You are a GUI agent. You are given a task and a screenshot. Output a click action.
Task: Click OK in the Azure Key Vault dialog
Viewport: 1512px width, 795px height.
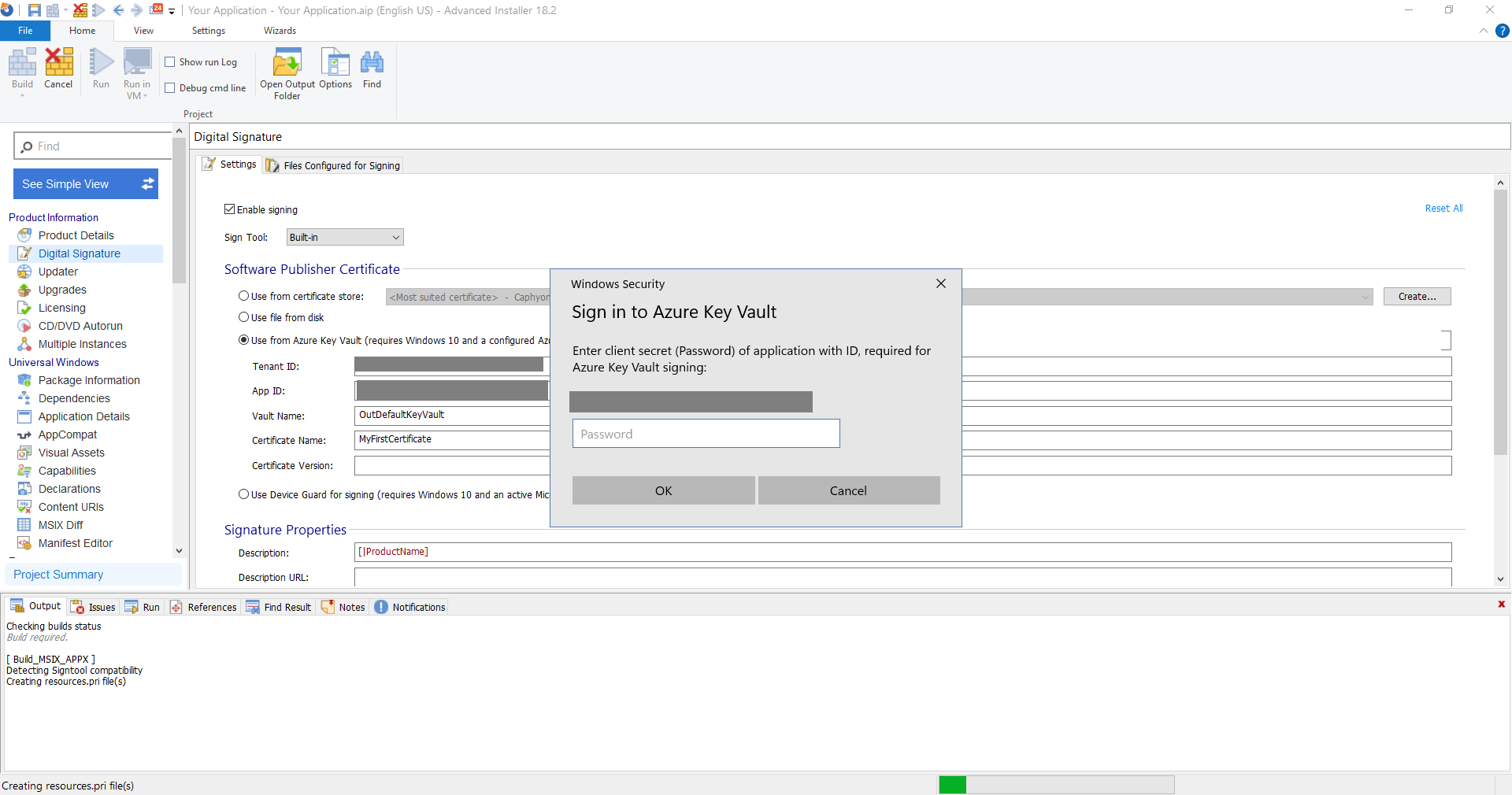coord(664,490)
